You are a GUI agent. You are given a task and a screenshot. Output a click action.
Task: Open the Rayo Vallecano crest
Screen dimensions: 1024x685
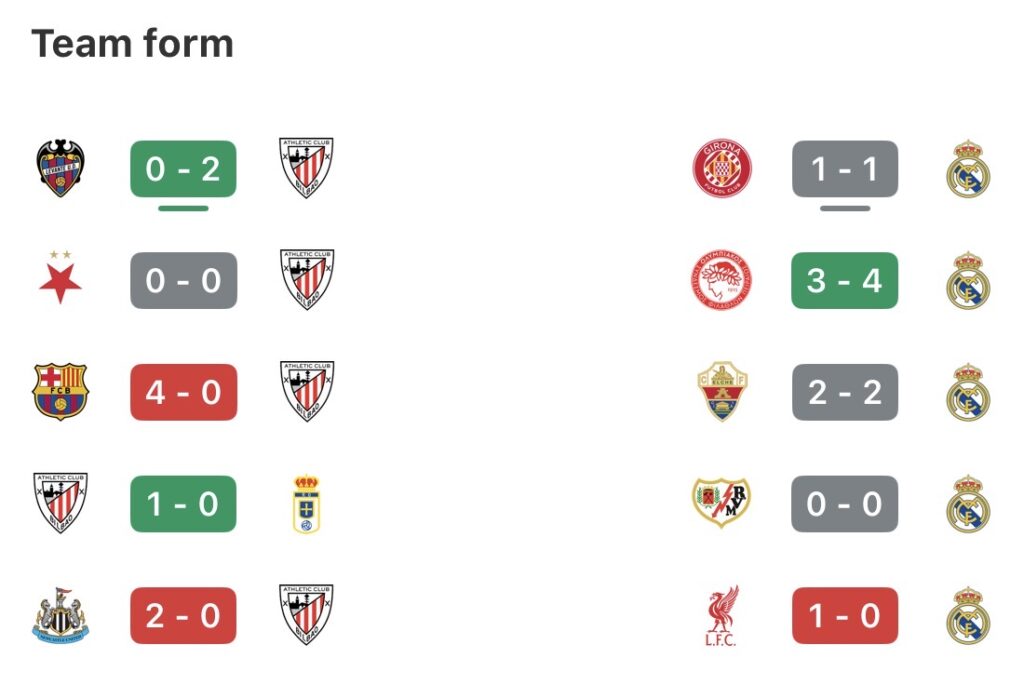click(722, 504)
